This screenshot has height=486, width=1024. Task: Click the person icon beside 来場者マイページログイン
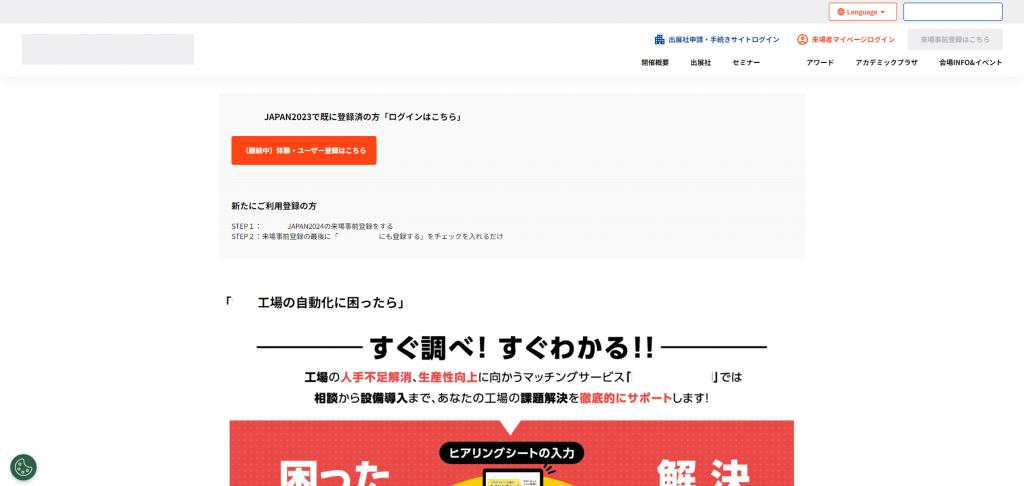(x=802, y=40)
